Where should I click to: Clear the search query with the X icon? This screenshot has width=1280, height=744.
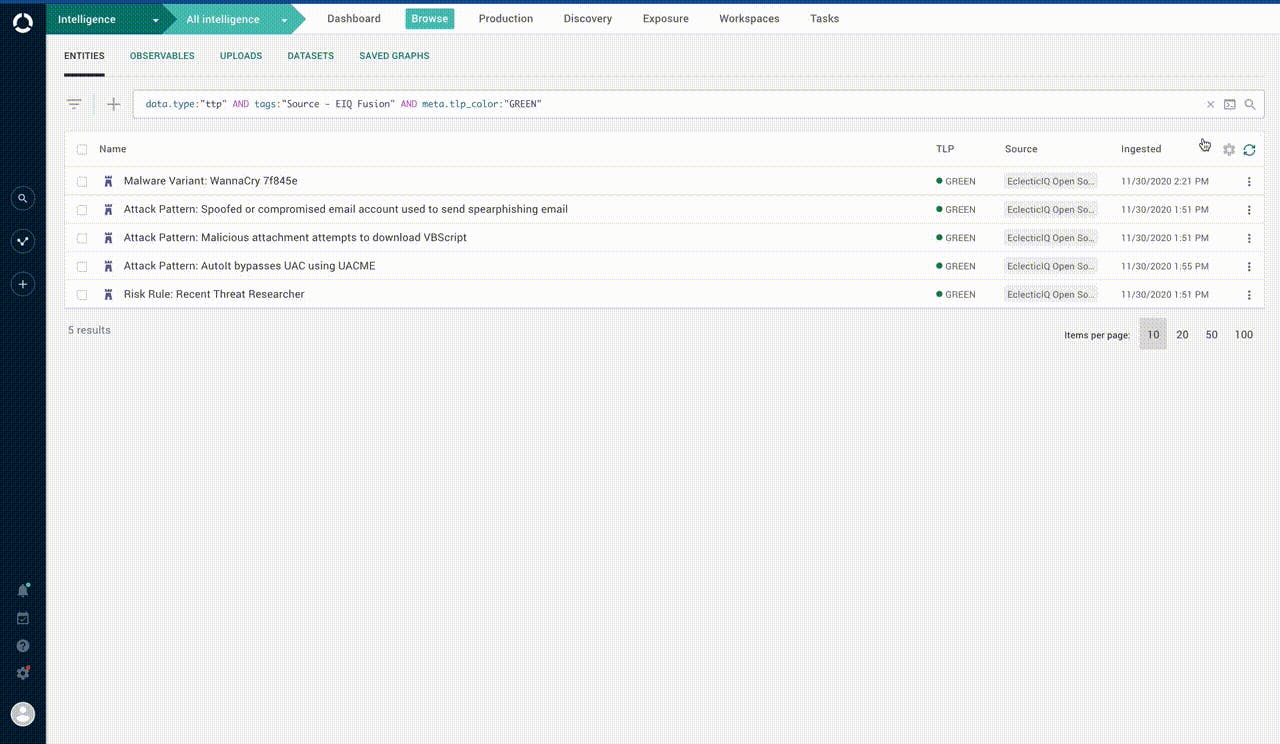(1210, 104)
